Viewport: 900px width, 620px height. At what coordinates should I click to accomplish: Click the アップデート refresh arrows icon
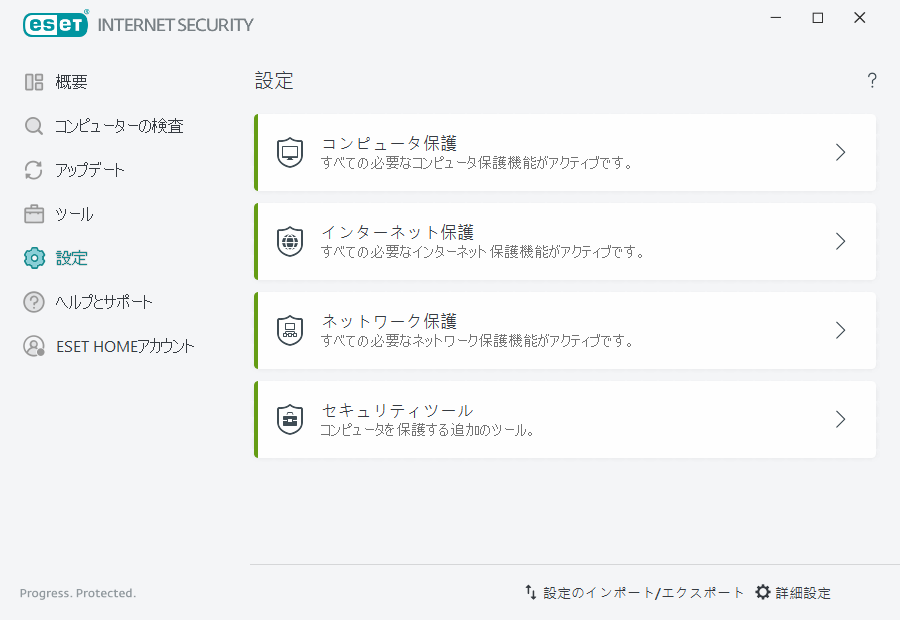[33, 169]
